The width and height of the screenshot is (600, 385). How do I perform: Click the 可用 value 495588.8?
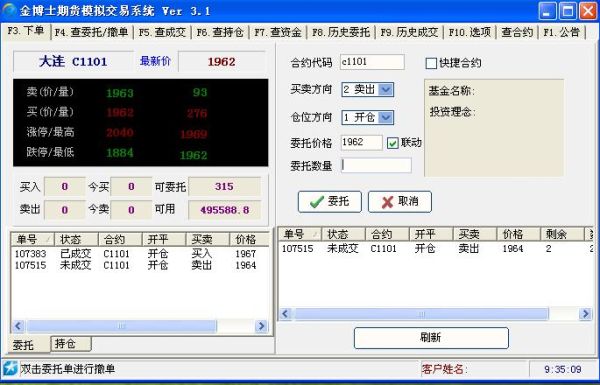(x=225, y=210)
